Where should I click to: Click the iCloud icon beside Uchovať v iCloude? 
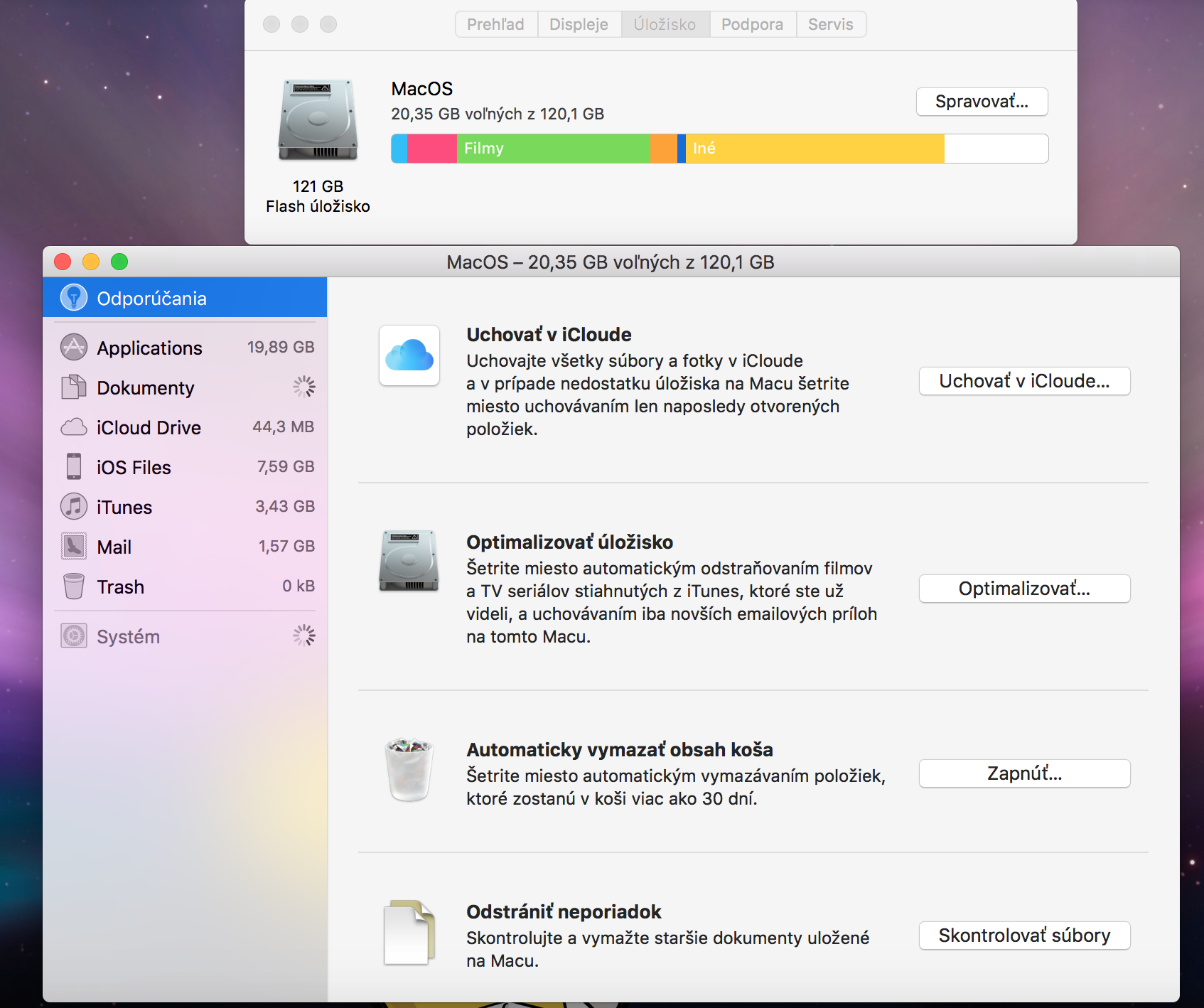pyautogui.click(x=409, y=355)
